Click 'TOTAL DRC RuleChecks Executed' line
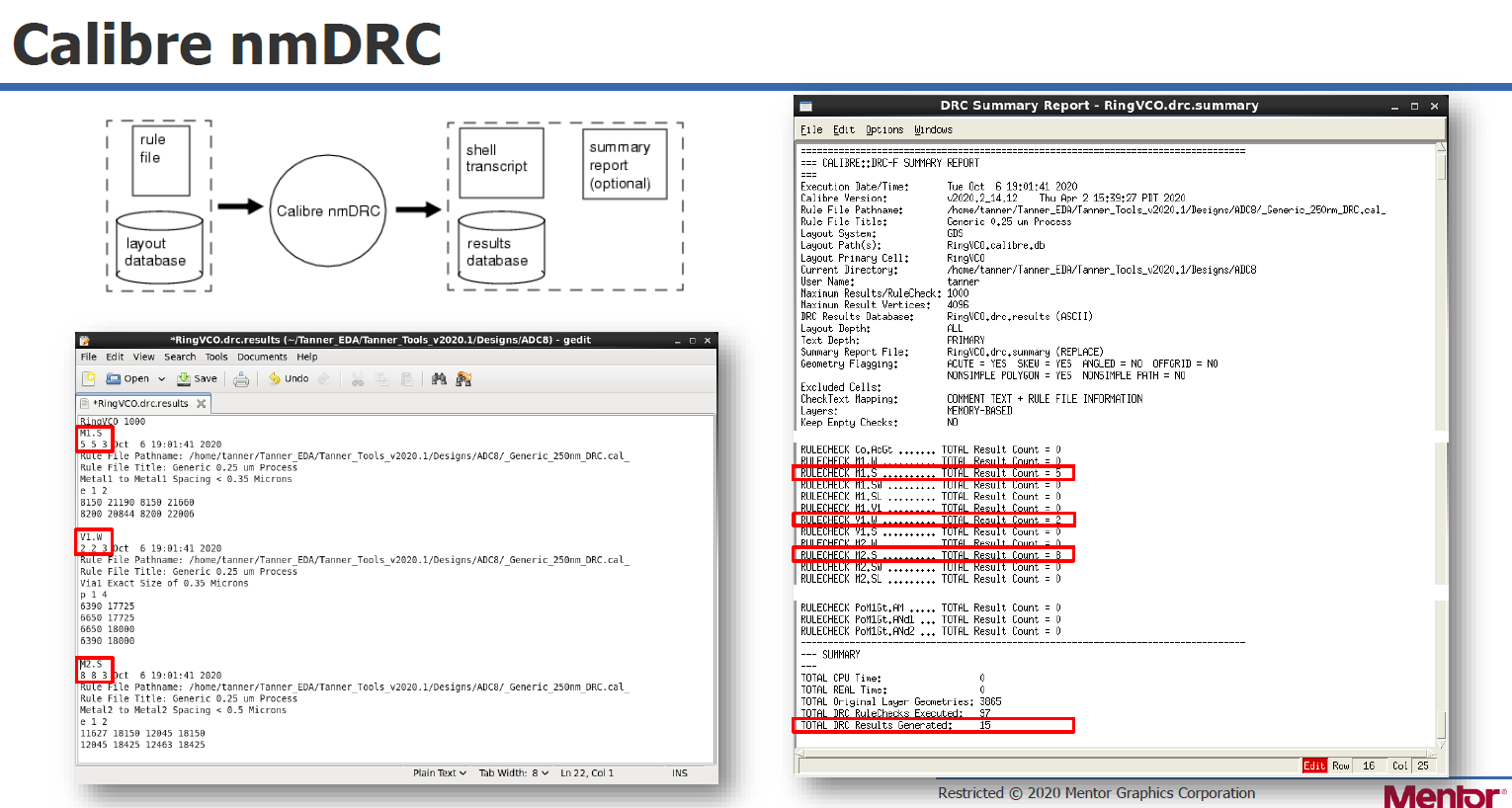This screenshot has height=808, width=1512. (895, 713)
